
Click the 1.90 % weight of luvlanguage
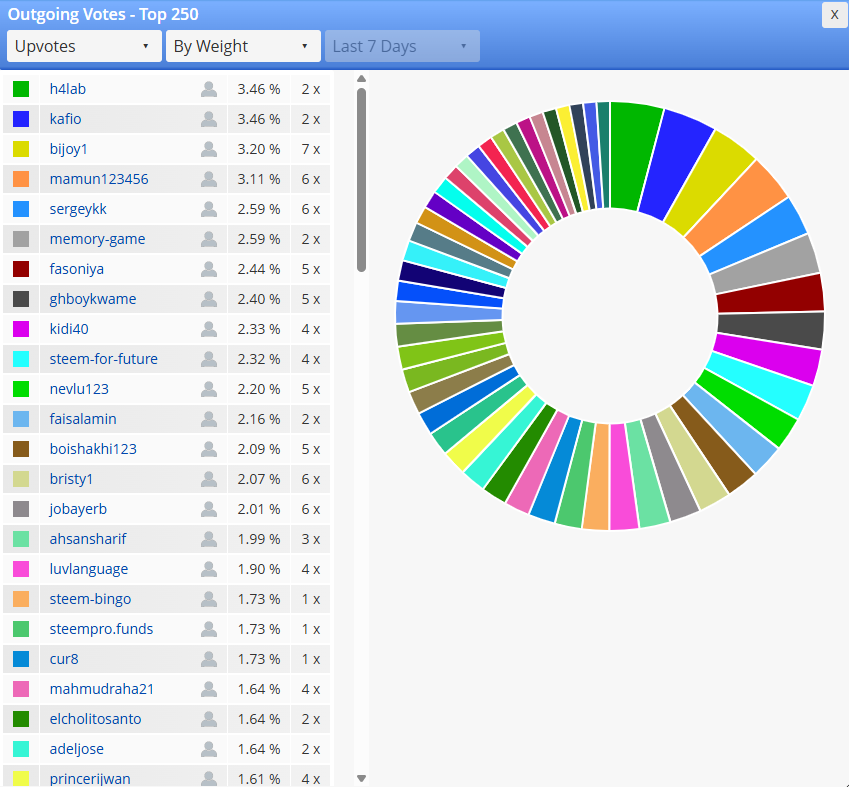click(259, 569)
